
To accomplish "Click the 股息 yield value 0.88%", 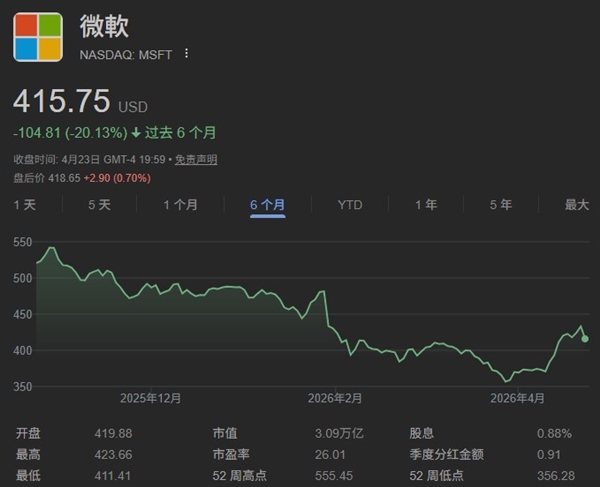I will [x=553, y=433].
